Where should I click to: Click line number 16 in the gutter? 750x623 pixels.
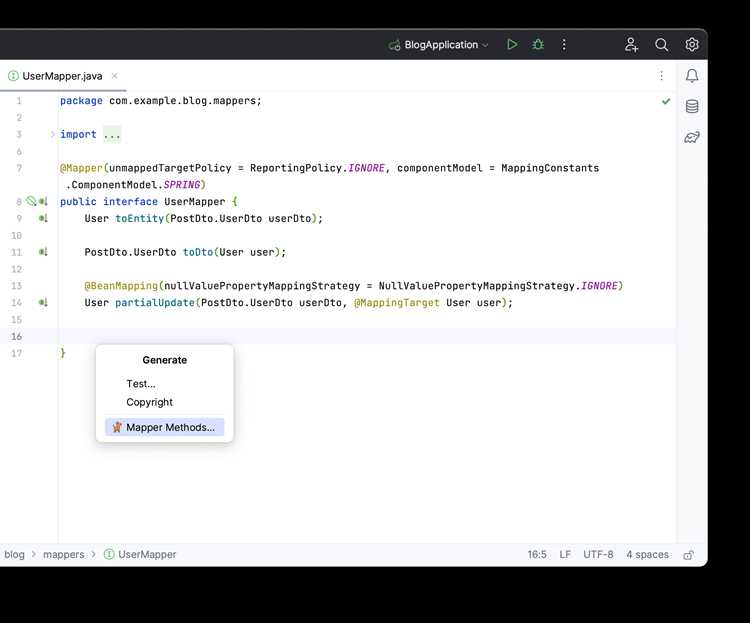point(17,336)
